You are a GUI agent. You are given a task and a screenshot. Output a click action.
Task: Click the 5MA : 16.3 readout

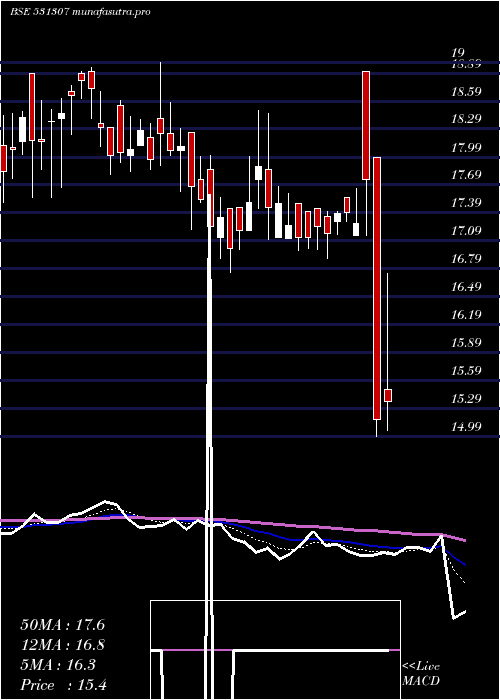(58, 665)
